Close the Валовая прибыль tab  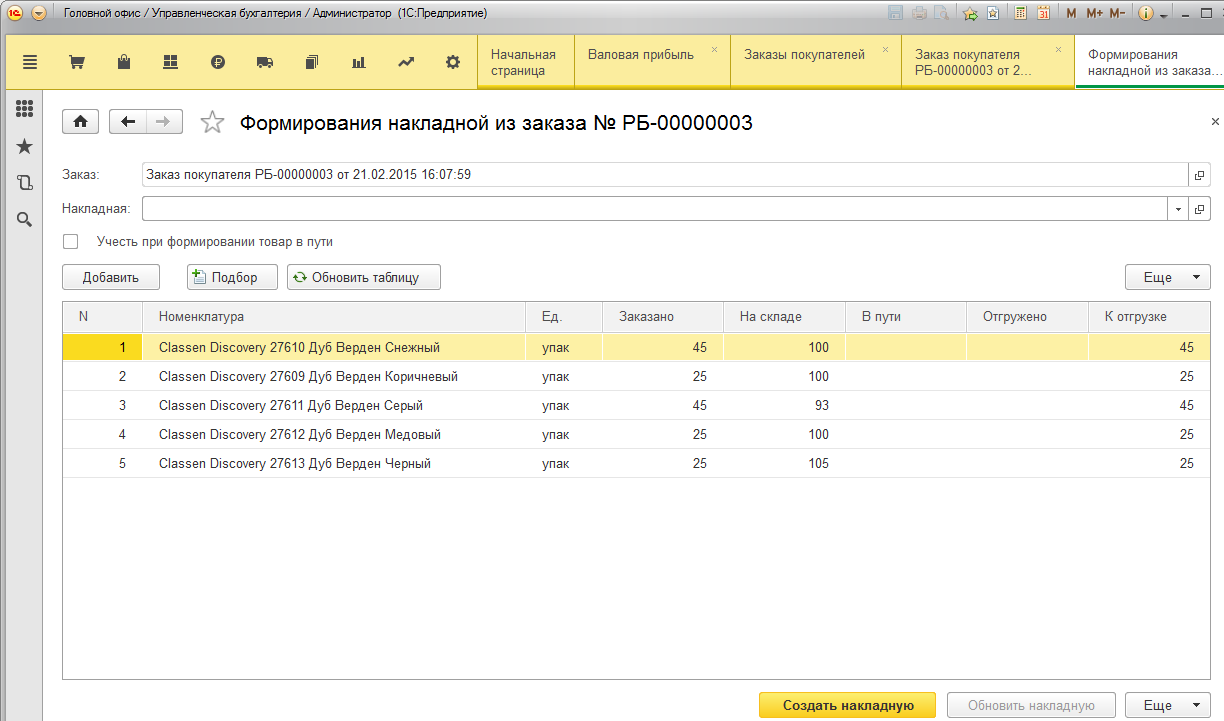[x=714, y=49]
